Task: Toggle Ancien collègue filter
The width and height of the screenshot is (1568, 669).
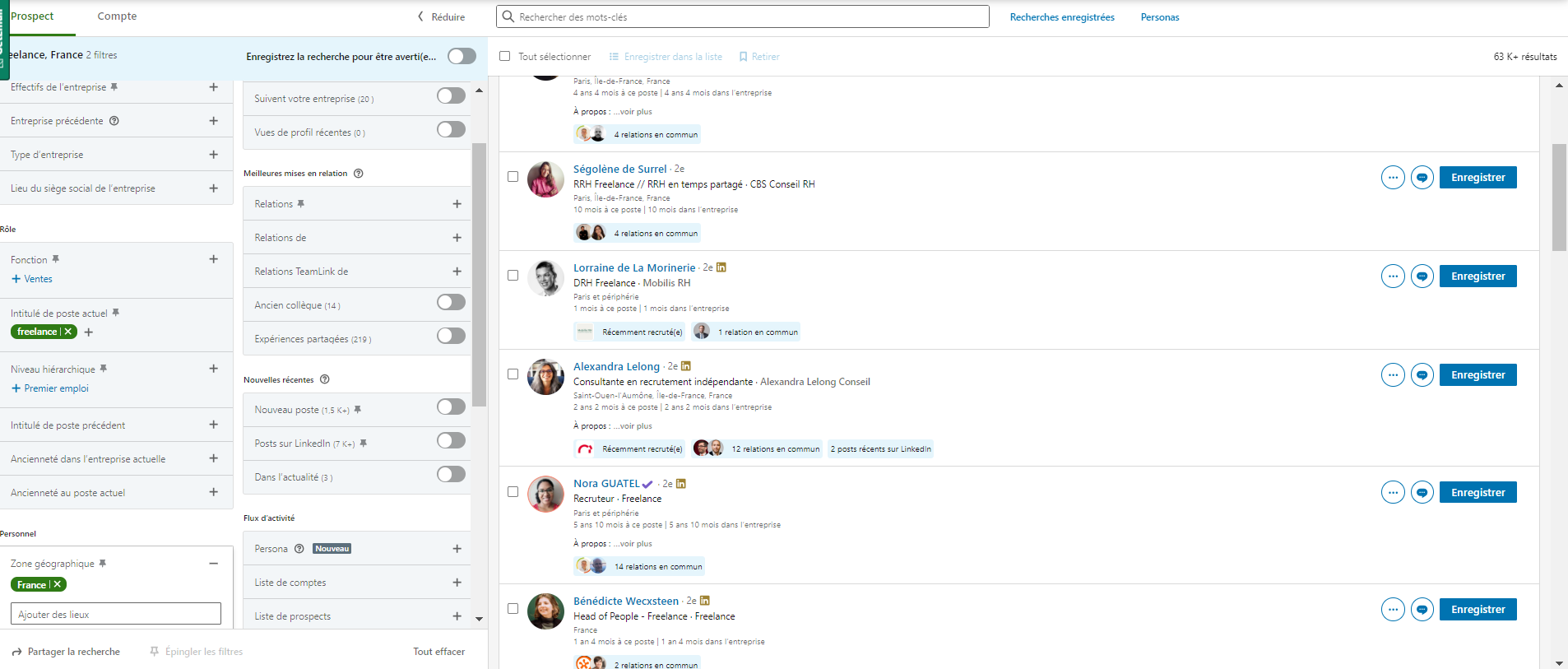Action: [451, 302]
